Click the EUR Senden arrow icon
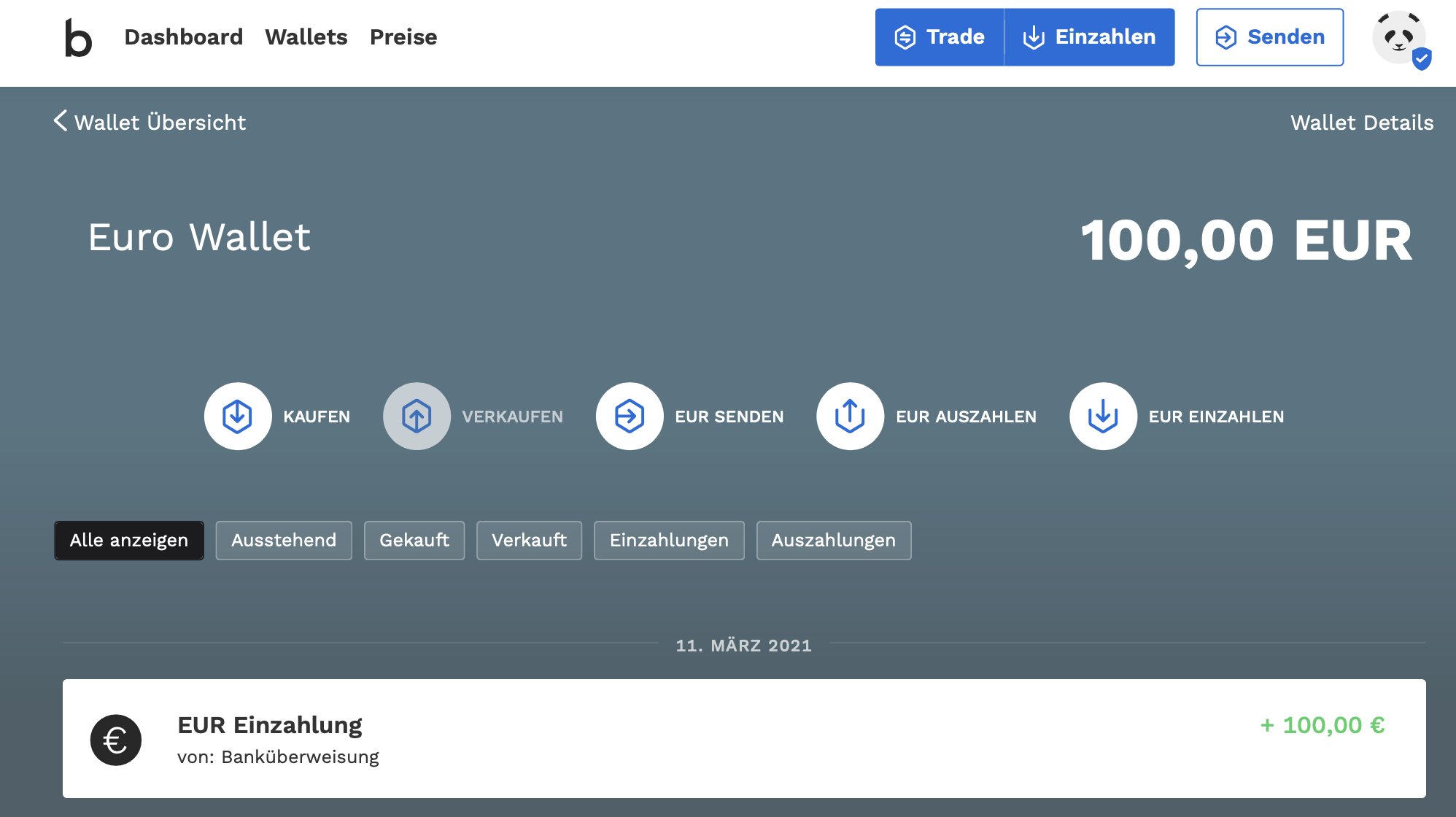 (630, 417)
